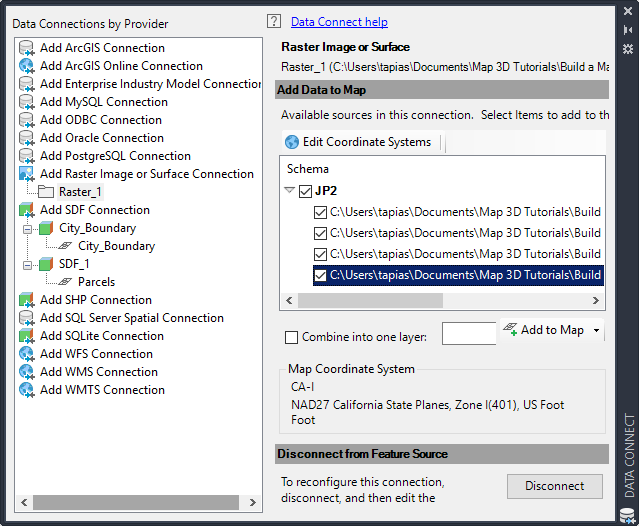Image resolution: width=639 pixels, height=526 pixels.
Task: Click the Disconnect button
Action: (x=554, y=486)
